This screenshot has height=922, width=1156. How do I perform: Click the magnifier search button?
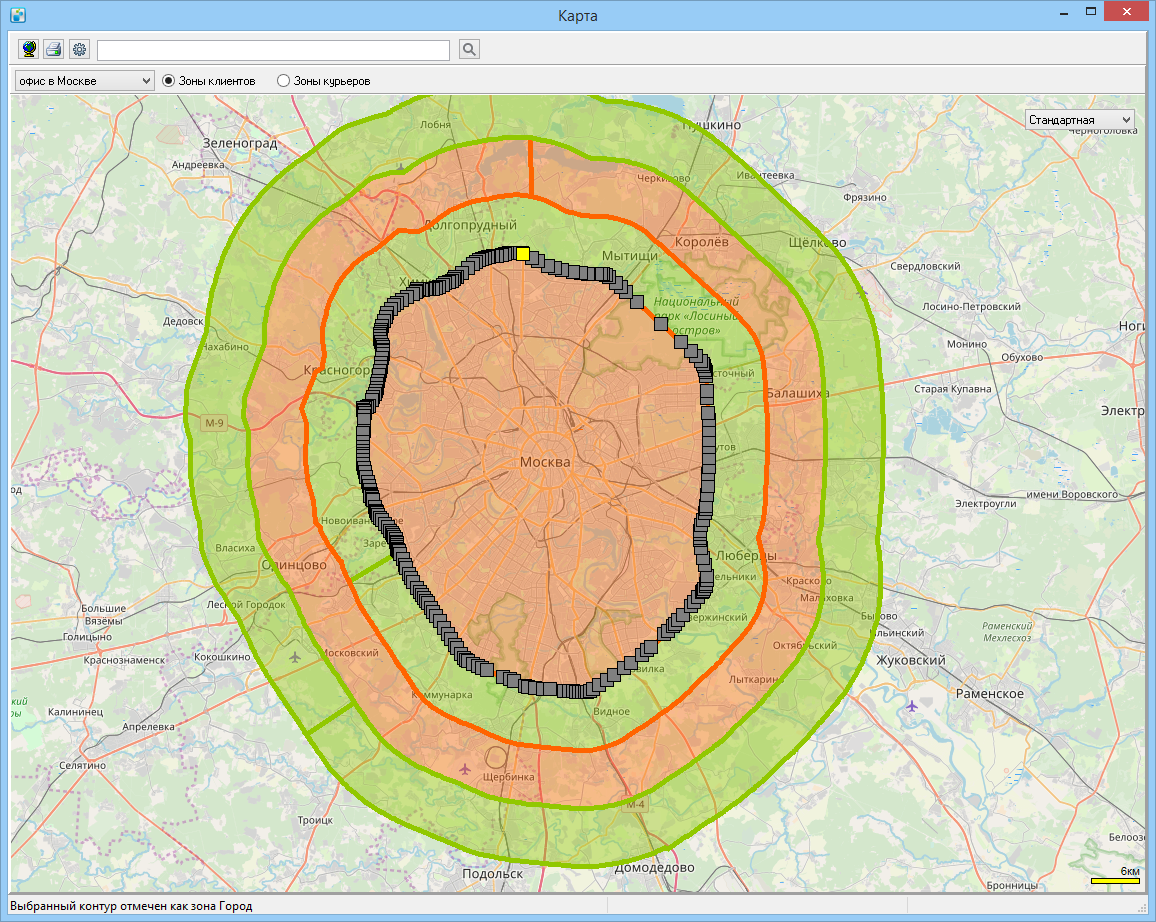(x=469, y=49)
